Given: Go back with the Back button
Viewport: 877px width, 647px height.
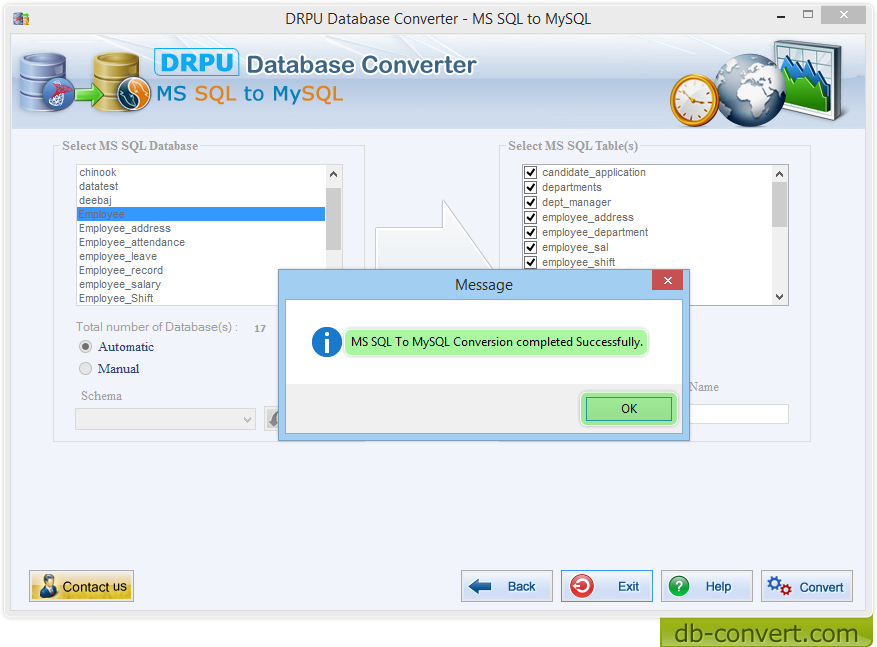Looking at the screenshot, I should (507, 586).
